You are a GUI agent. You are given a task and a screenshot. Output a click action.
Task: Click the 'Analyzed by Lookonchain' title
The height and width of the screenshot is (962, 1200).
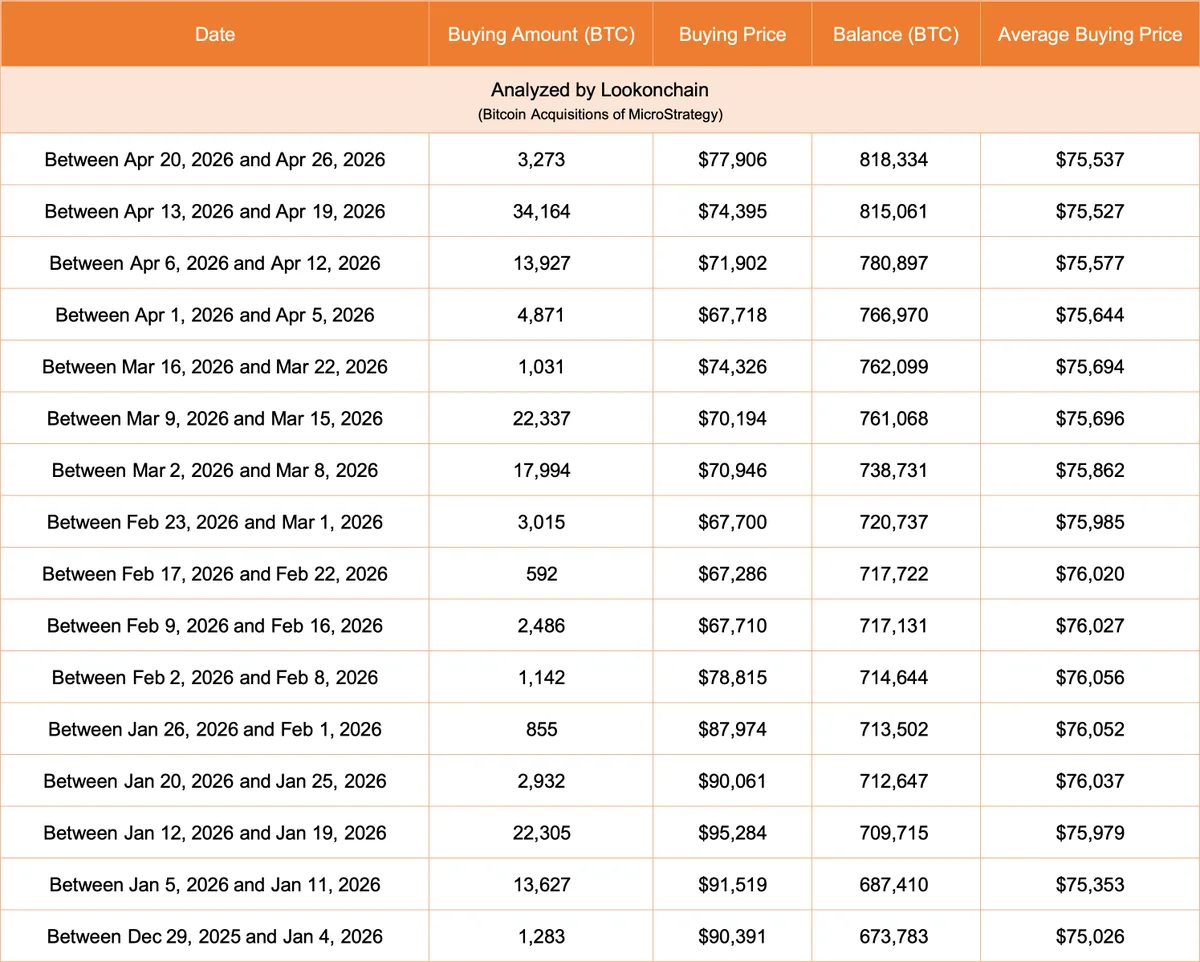pos(600,91)
